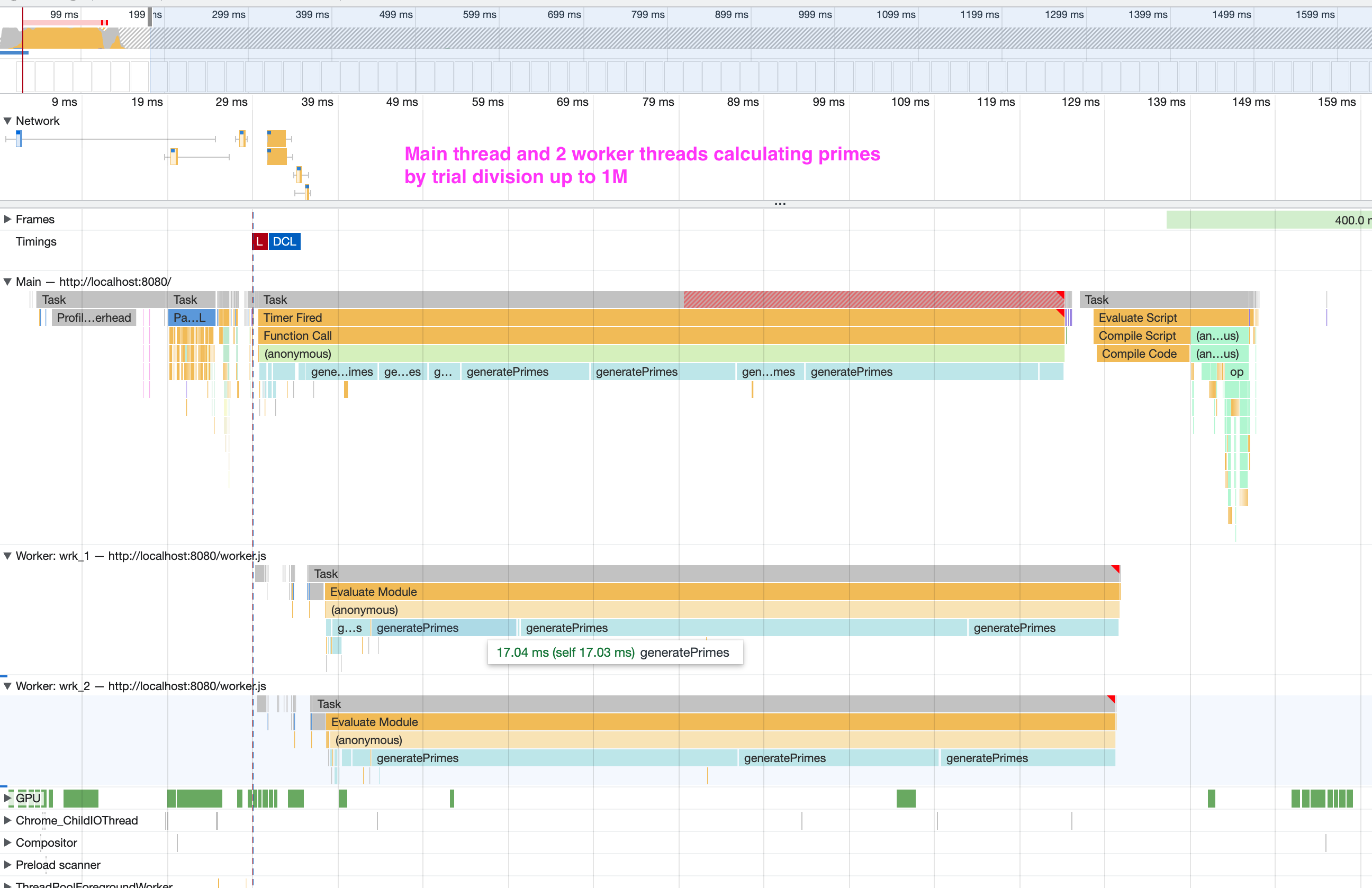Viewport: 1372px width, 888px height.
Task: Collapse the Worker wrk_2 track
Action: click(7, 686)
